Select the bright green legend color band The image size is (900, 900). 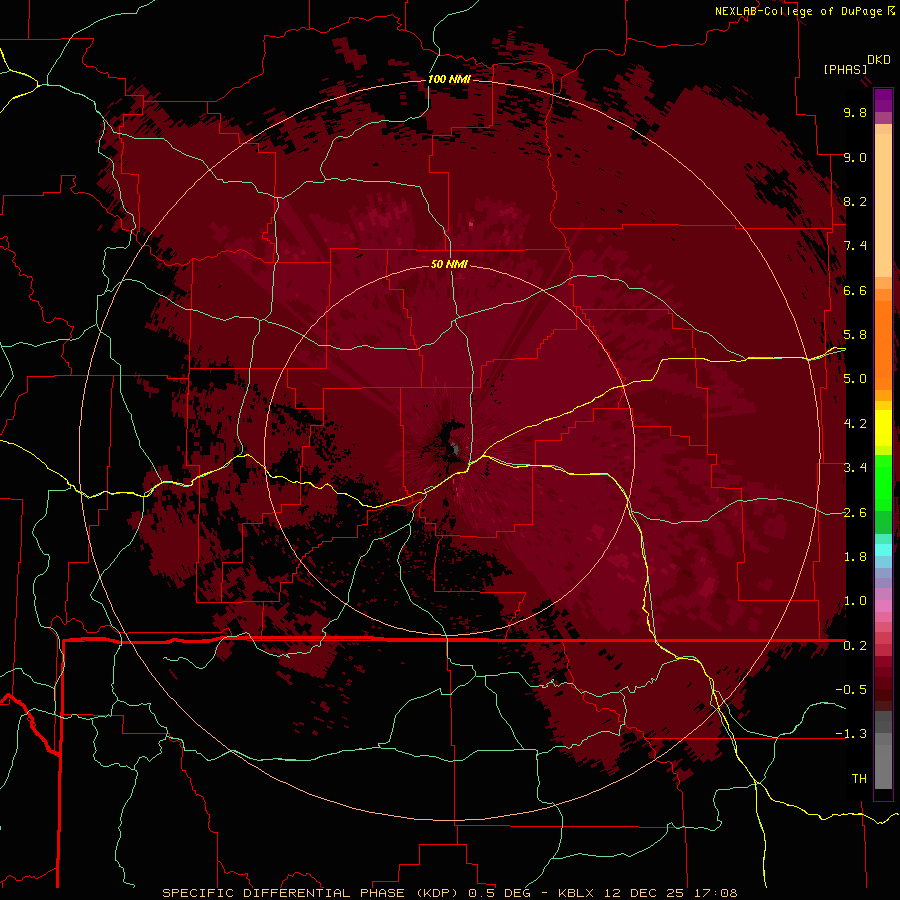(883, 482)
